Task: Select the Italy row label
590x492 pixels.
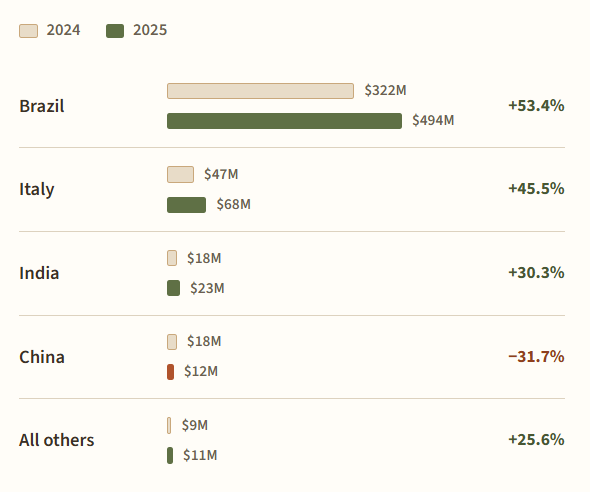Action: (36, 189)
